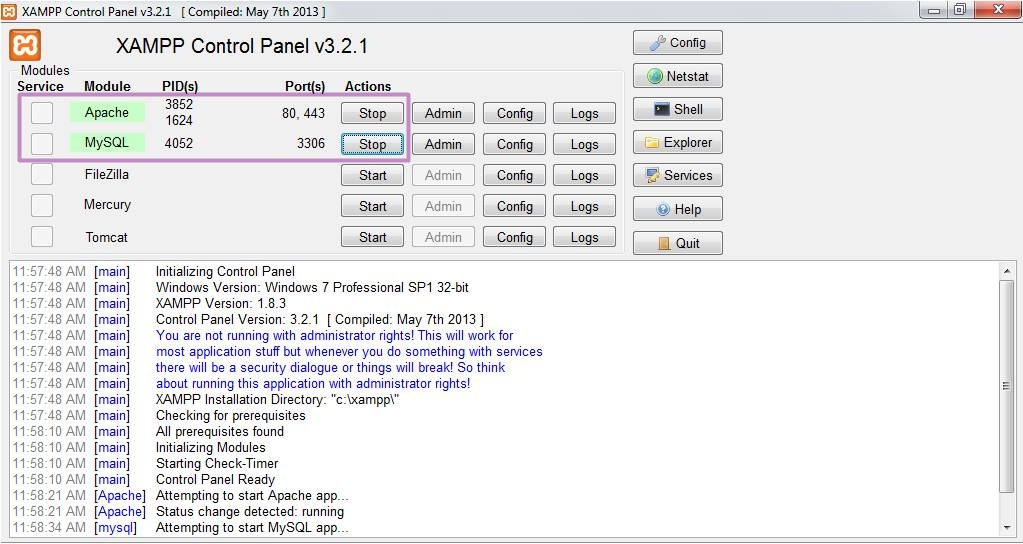Quit the XAMPP Control Panel
Image resolution: width=1023 pixels, height=544 pixels.
click(677, 244)
